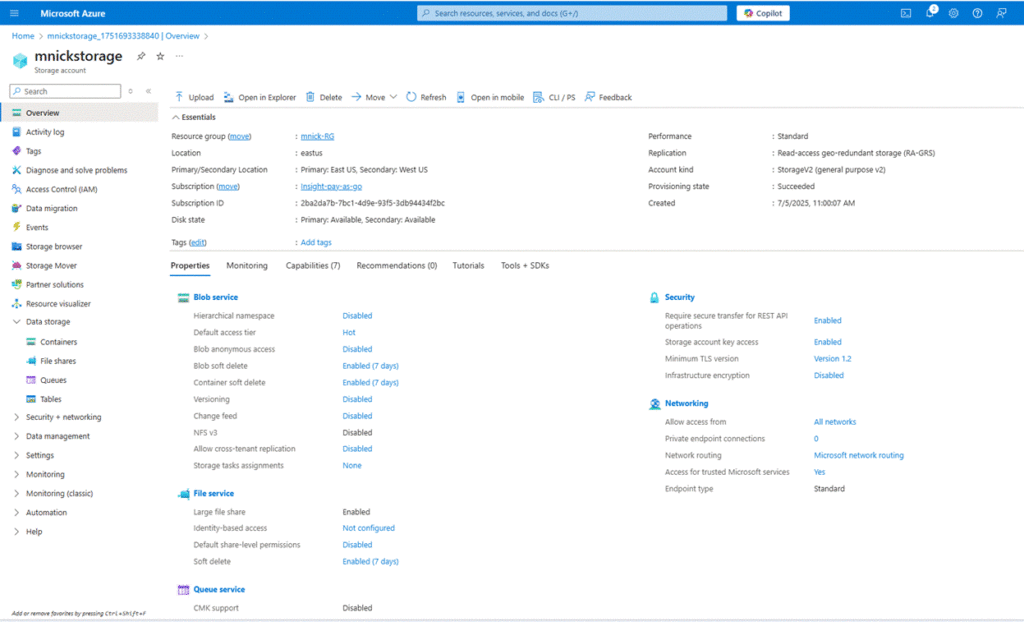
Task: Click the top resource search box
Action: (571, 13)
